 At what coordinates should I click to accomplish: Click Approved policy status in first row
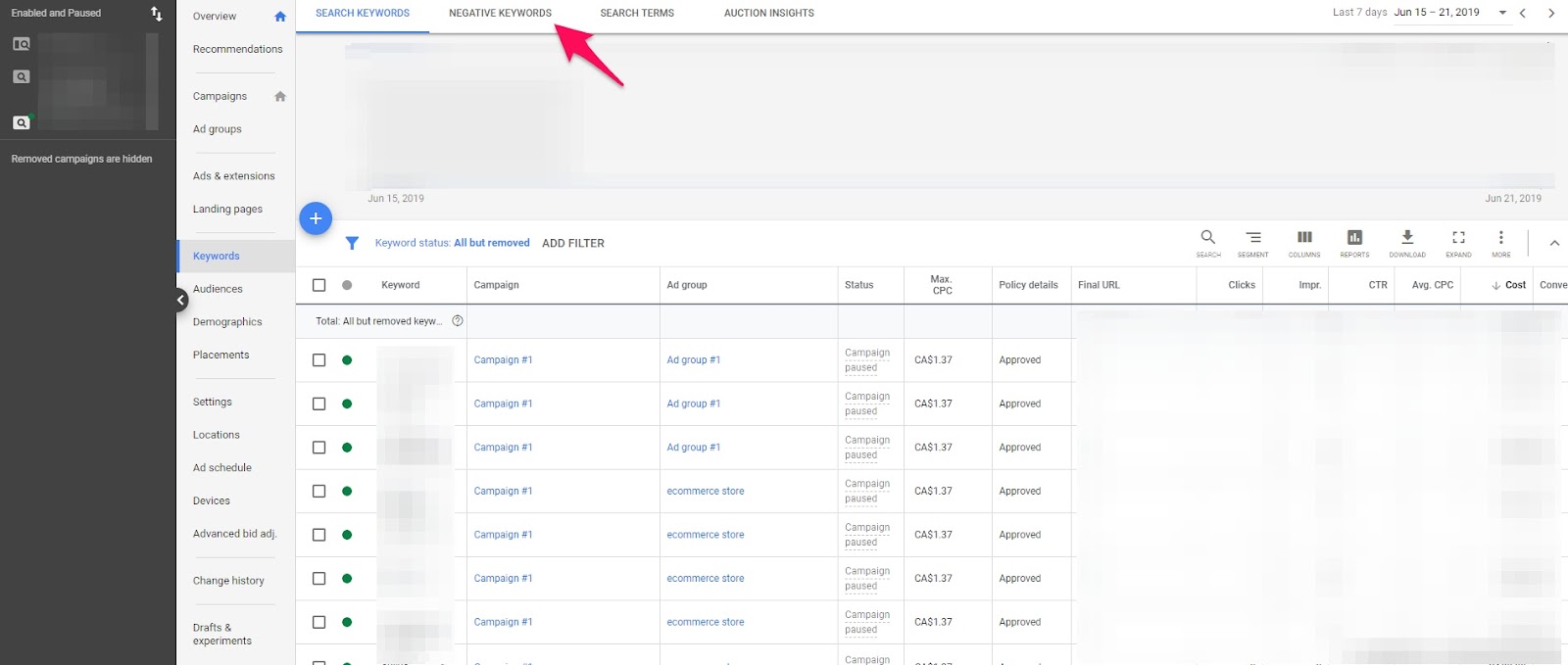[x=1020, y=360]
